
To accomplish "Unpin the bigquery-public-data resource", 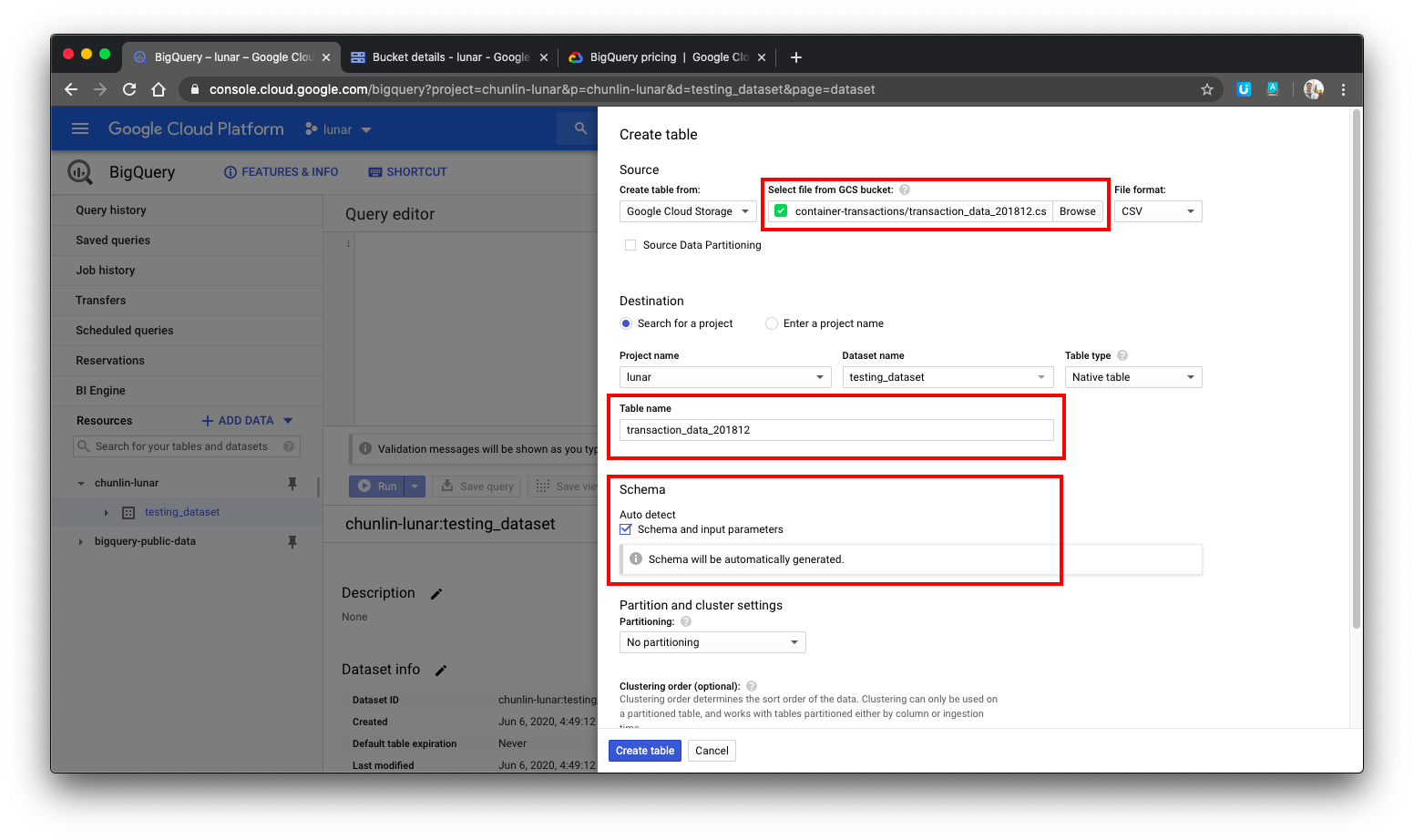I will (292, 541).
